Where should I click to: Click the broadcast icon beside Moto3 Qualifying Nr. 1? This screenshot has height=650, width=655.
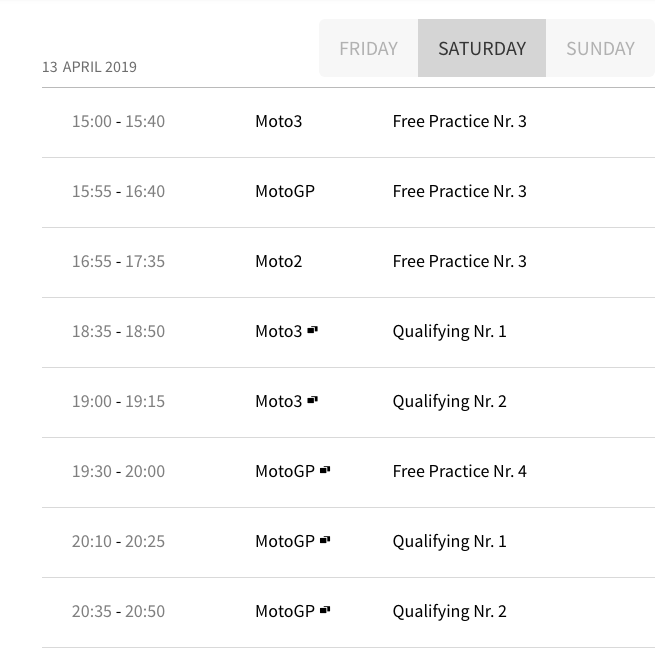312,330
